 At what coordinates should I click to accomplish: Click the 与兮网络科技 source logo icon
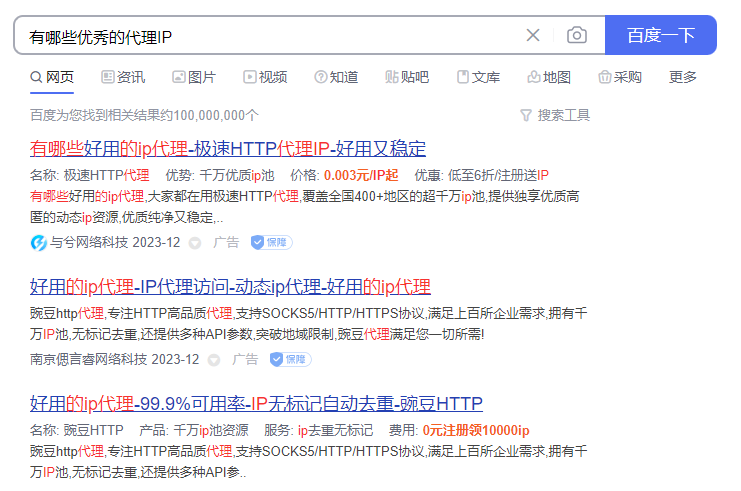(38, 243)
